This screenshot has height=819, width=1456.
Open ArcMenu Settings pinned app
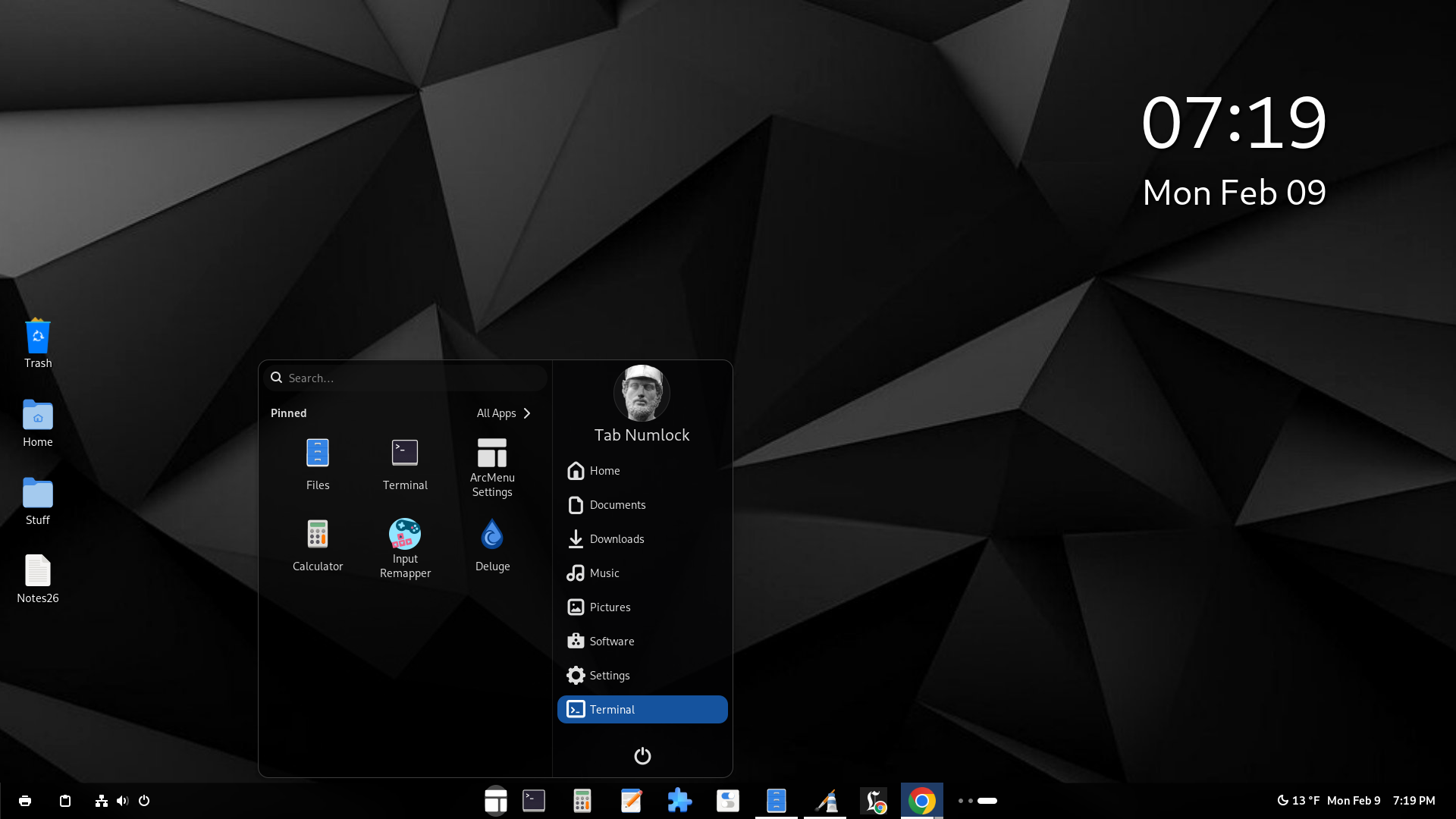point(492,467)
